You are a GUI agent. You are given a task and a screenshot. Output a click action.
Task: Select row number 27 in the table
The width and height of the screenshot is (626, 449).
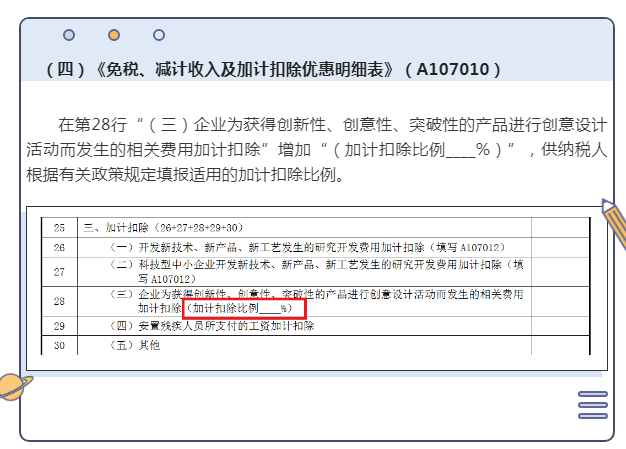tap(59, 271)
